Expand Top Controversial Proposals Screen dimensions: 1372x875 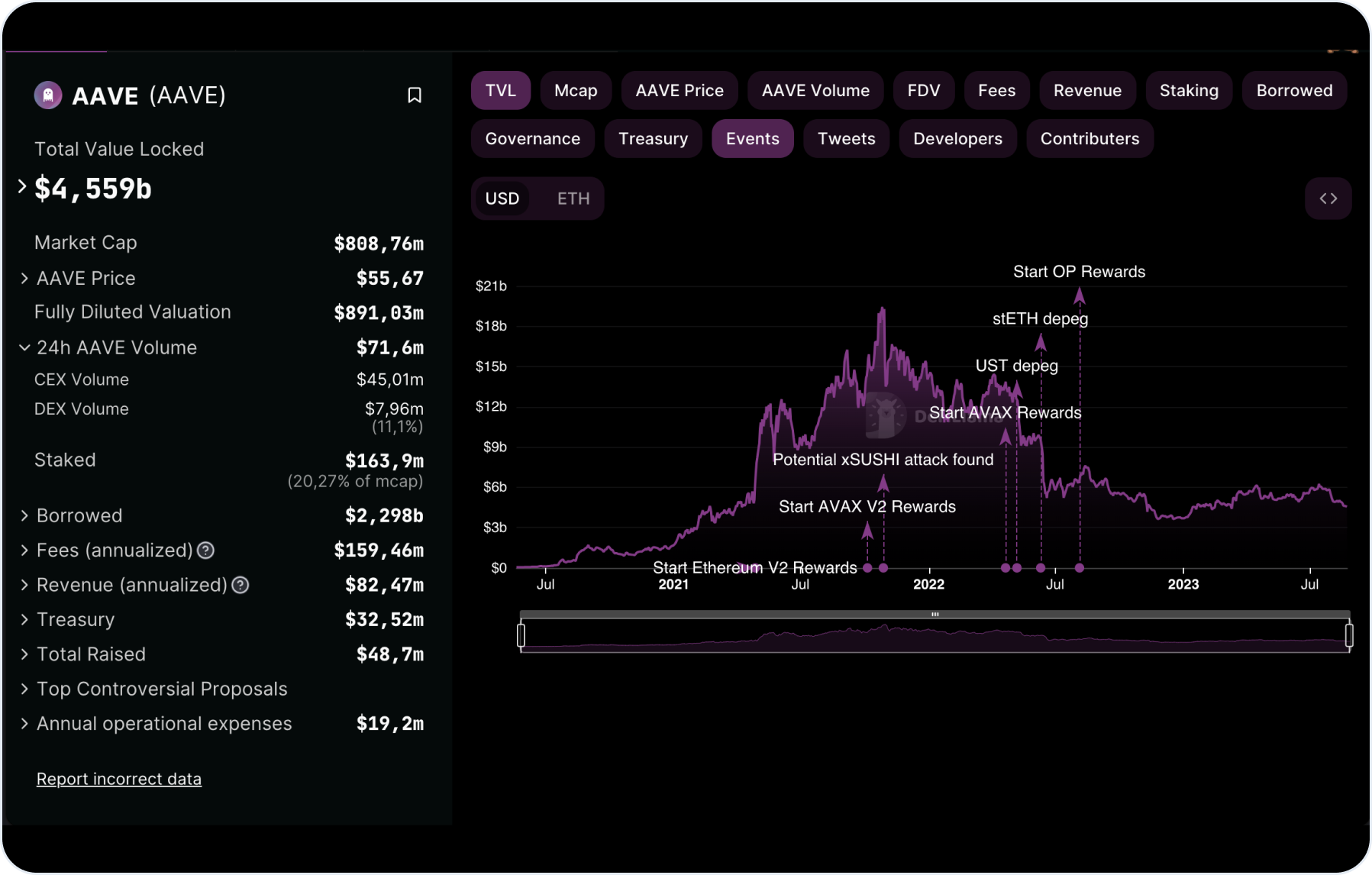pyautogui.click(x=24, y=689)
